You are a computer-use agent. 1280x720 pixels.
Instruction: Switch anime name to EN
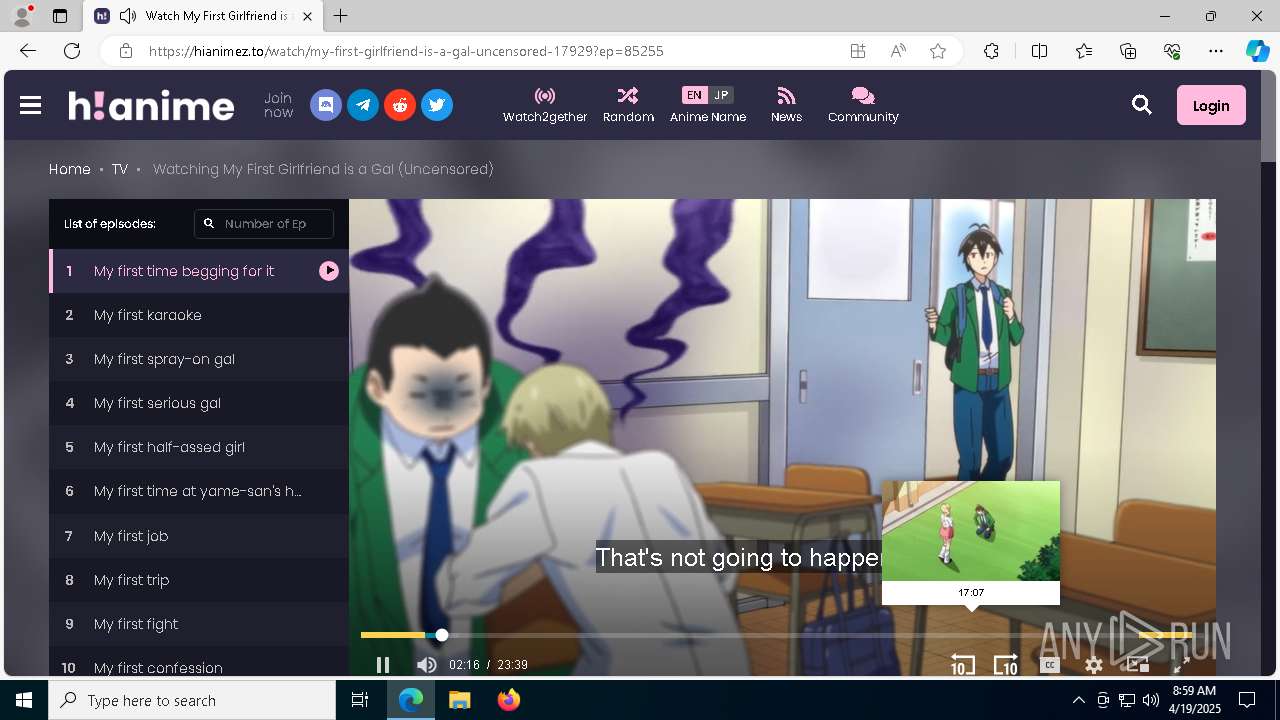(x=694, y=95)
